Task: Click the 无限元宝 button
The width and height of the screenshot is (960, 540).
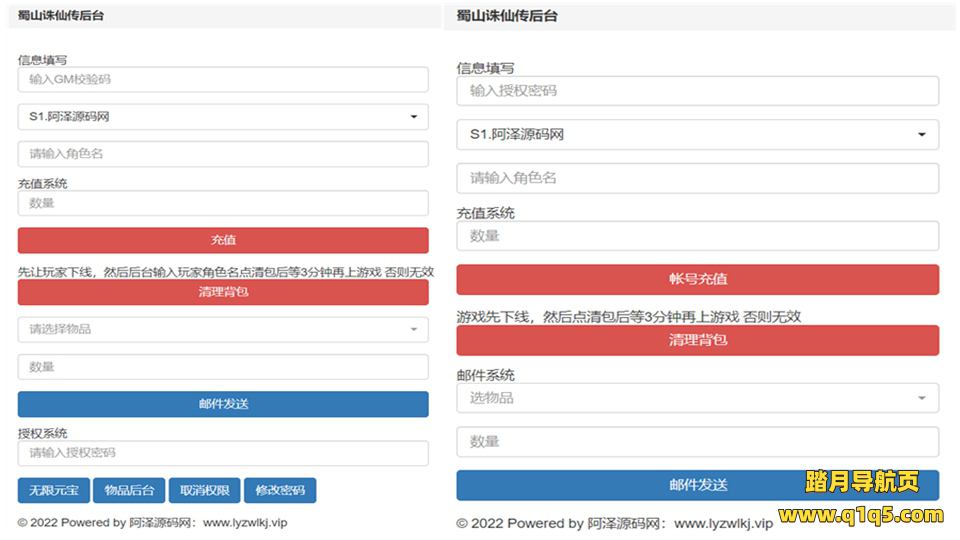Action: pyautogui.click(x=53, y=490)
